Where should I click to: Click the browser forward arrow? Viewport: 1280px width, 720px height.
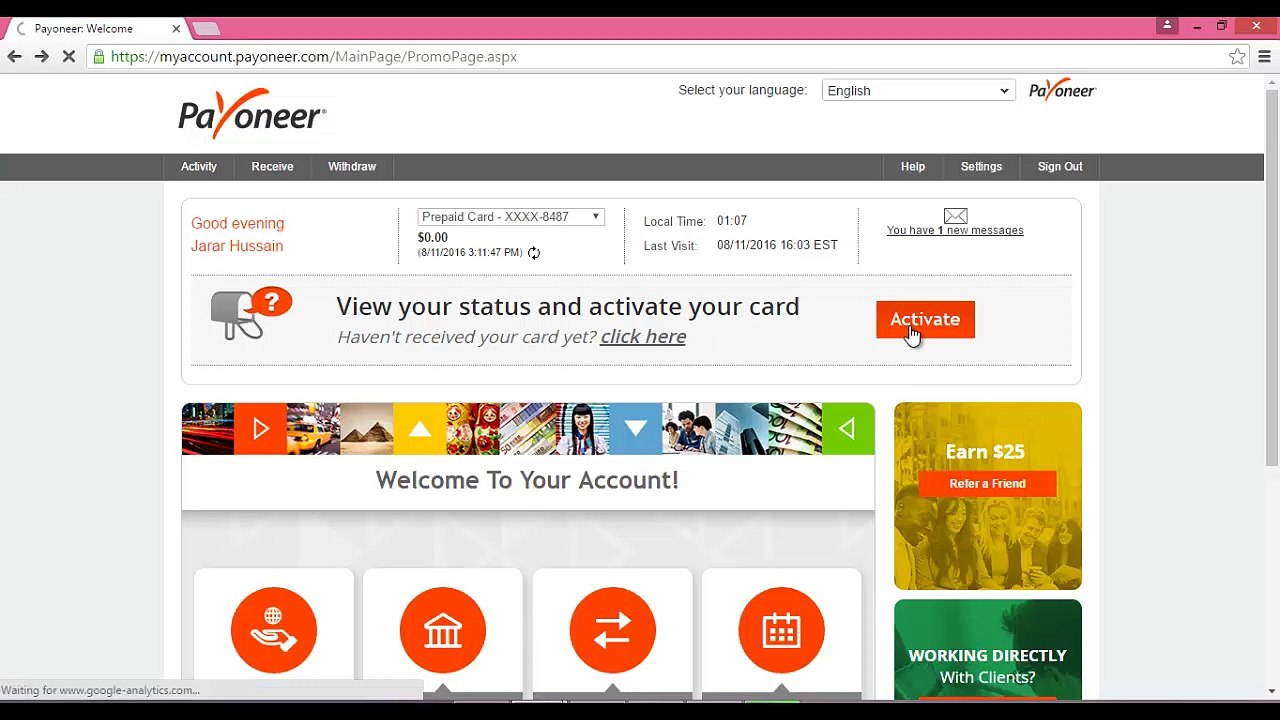pos(41,57)
